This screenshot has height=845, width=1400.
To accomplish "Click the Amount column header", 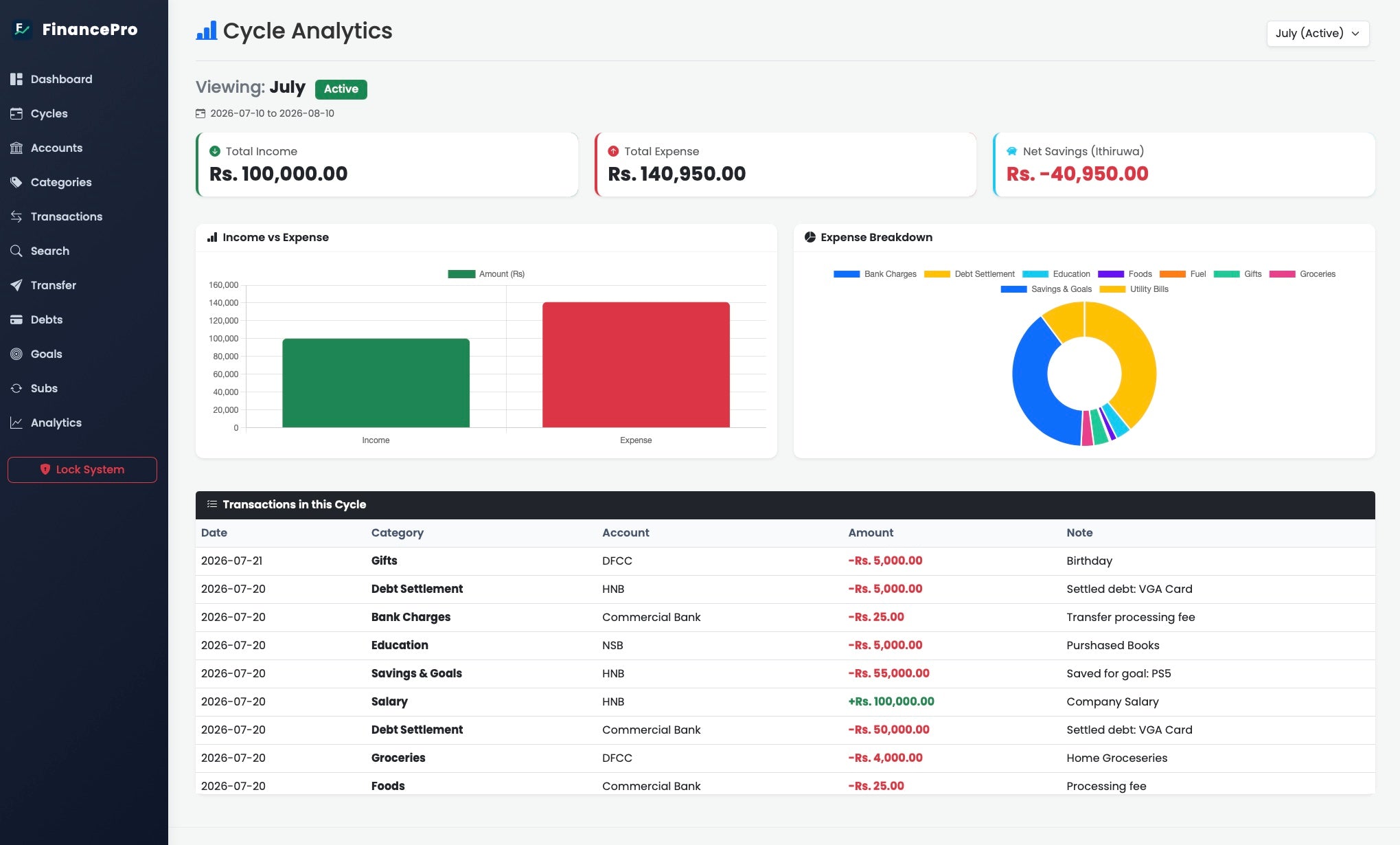I will 871,532.
